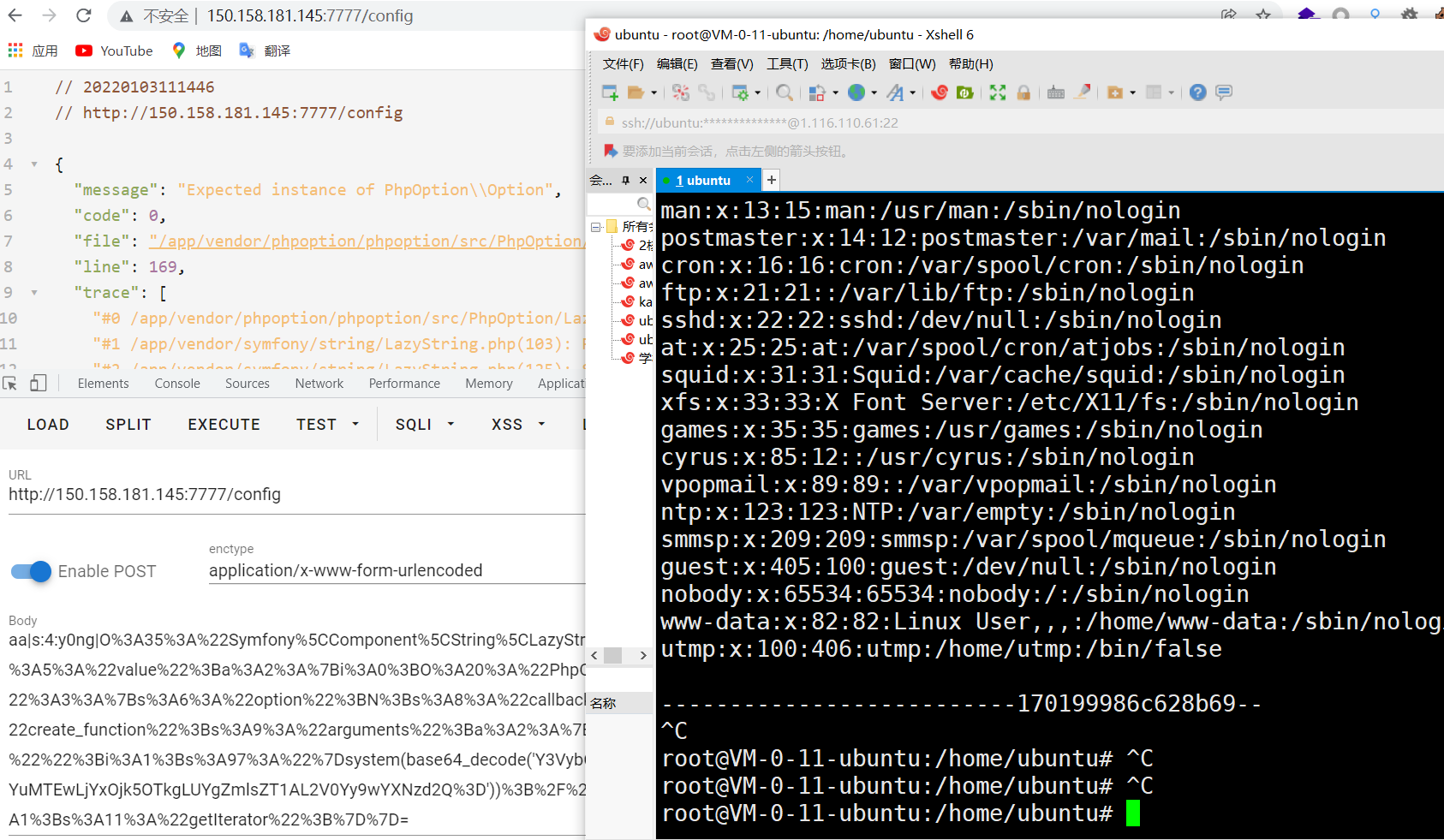Reload the browser page
This screenshot has width=1444, height=840.
tap(83, 15)
